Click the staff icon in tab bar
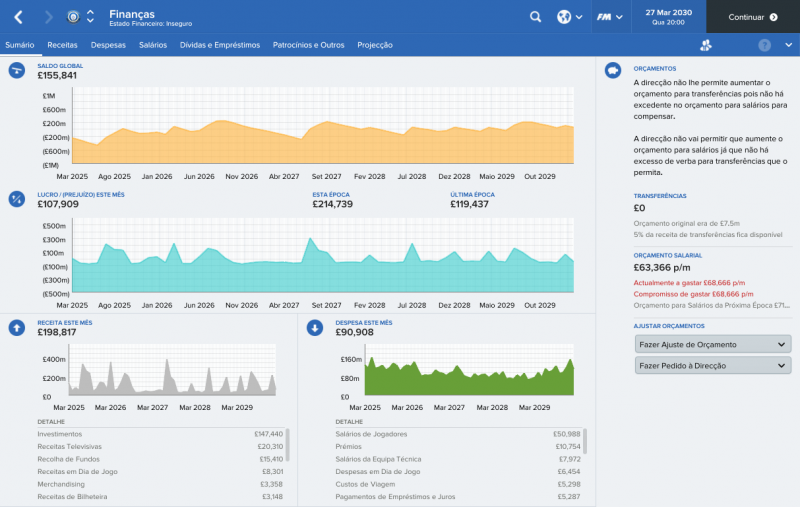The height and width of the screenshot is (507, 800). [706, 46]
